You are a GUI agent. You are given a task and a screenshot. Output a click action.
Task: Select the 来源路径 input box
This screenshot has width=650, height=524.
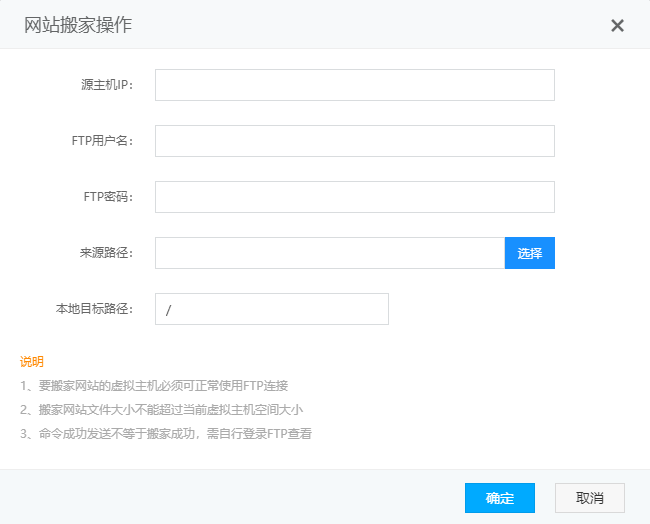tap(329, 253)
